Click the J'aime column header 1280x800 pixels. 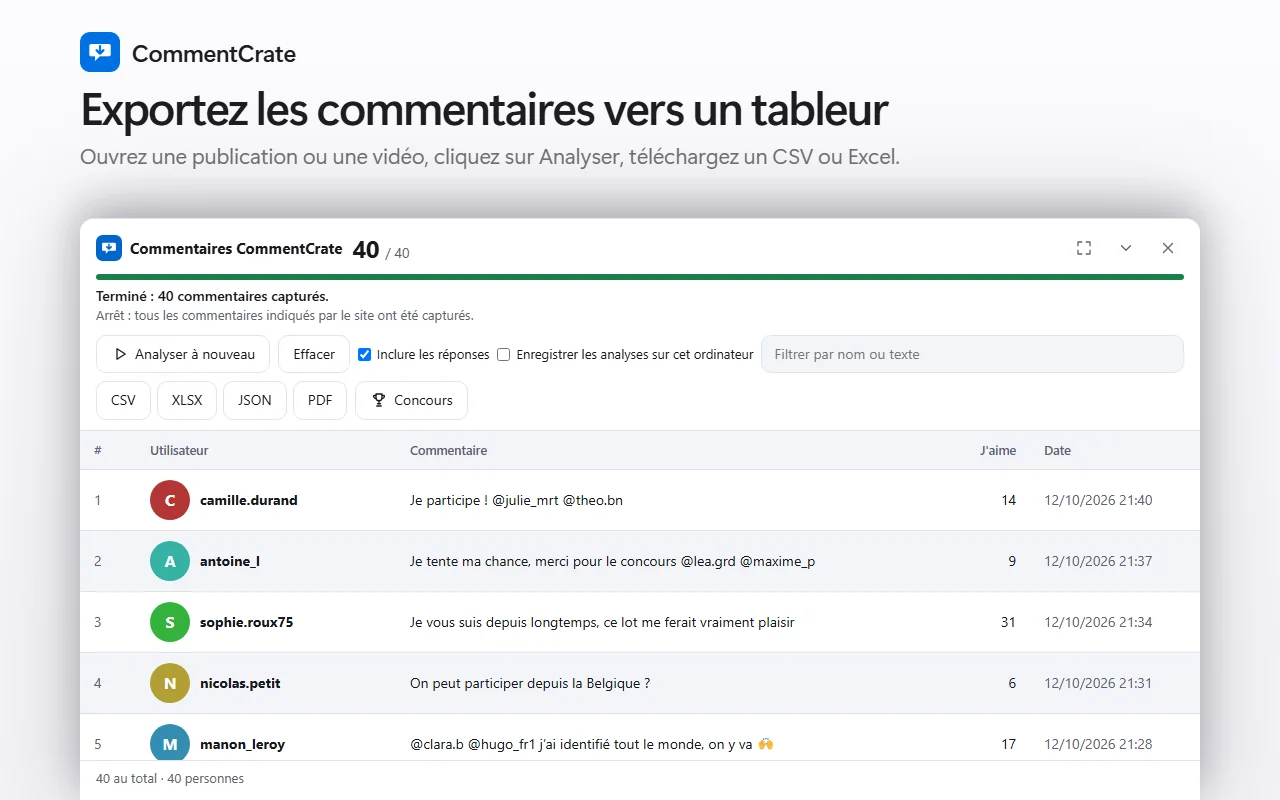click(x=998, y=451)
